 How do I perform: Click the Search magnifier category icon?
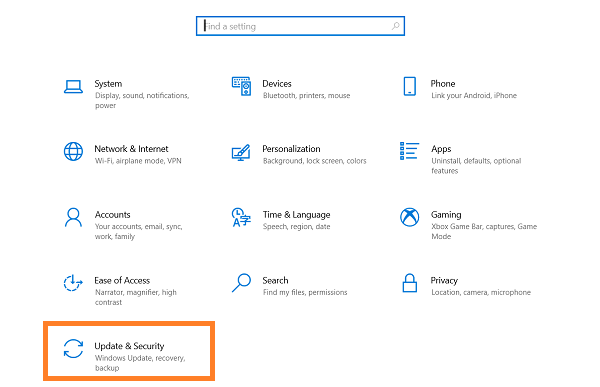(x=241, y=283)
